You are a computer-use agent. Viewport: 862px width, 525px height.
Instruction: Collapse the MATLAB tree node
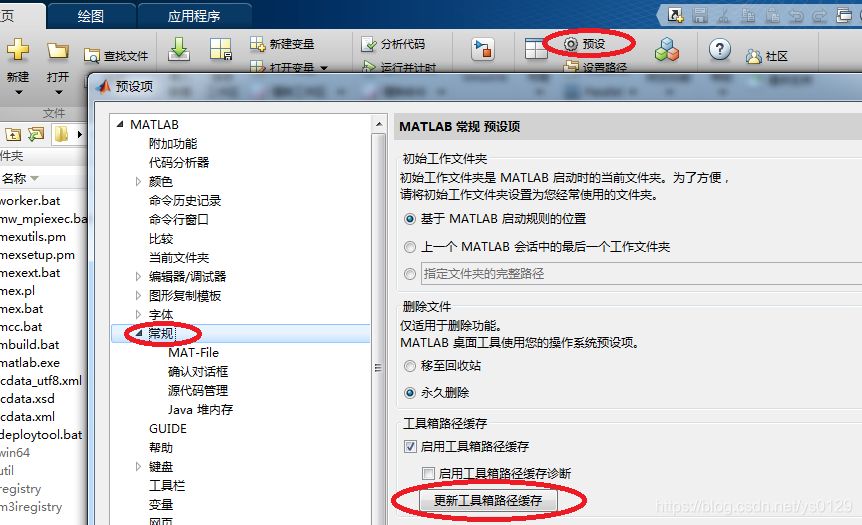(x=120, y=125)
